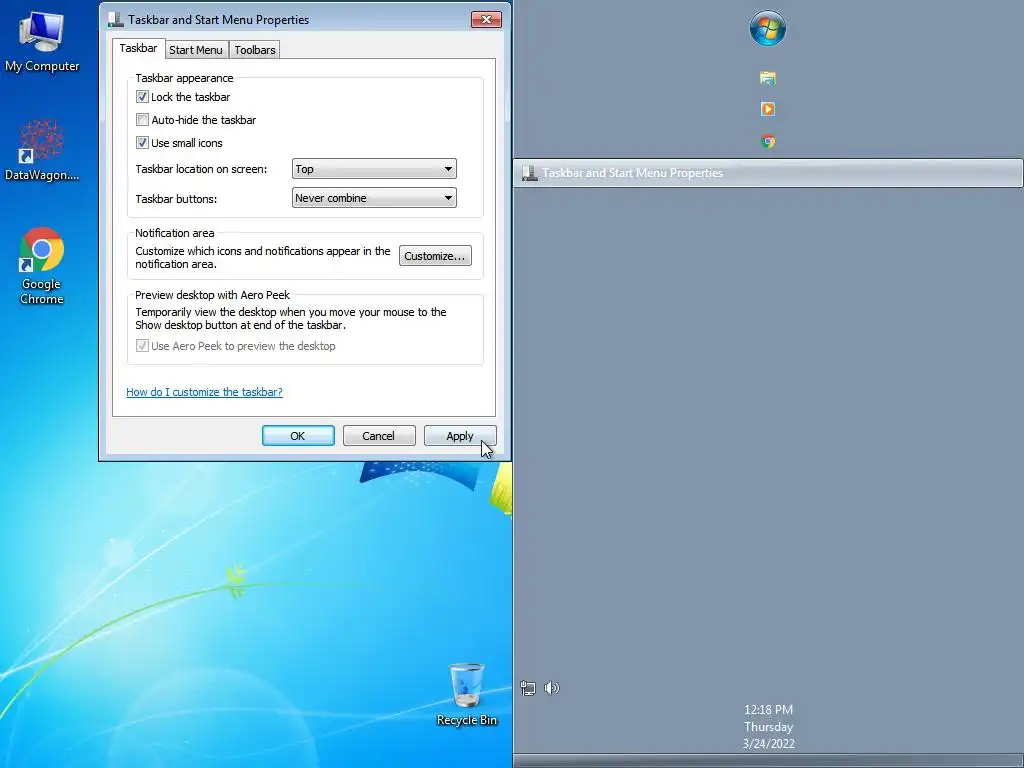Select the DataWagon desktop shortcut
Image resolution: width=1024 pixels, height=768 pixels.
pyautogui.click(x=42, y=150)
